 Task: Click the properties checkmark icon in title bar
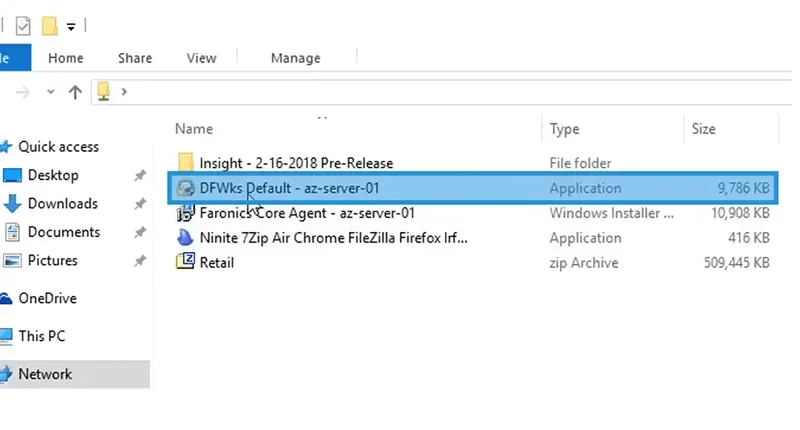(x=23, y=26)
